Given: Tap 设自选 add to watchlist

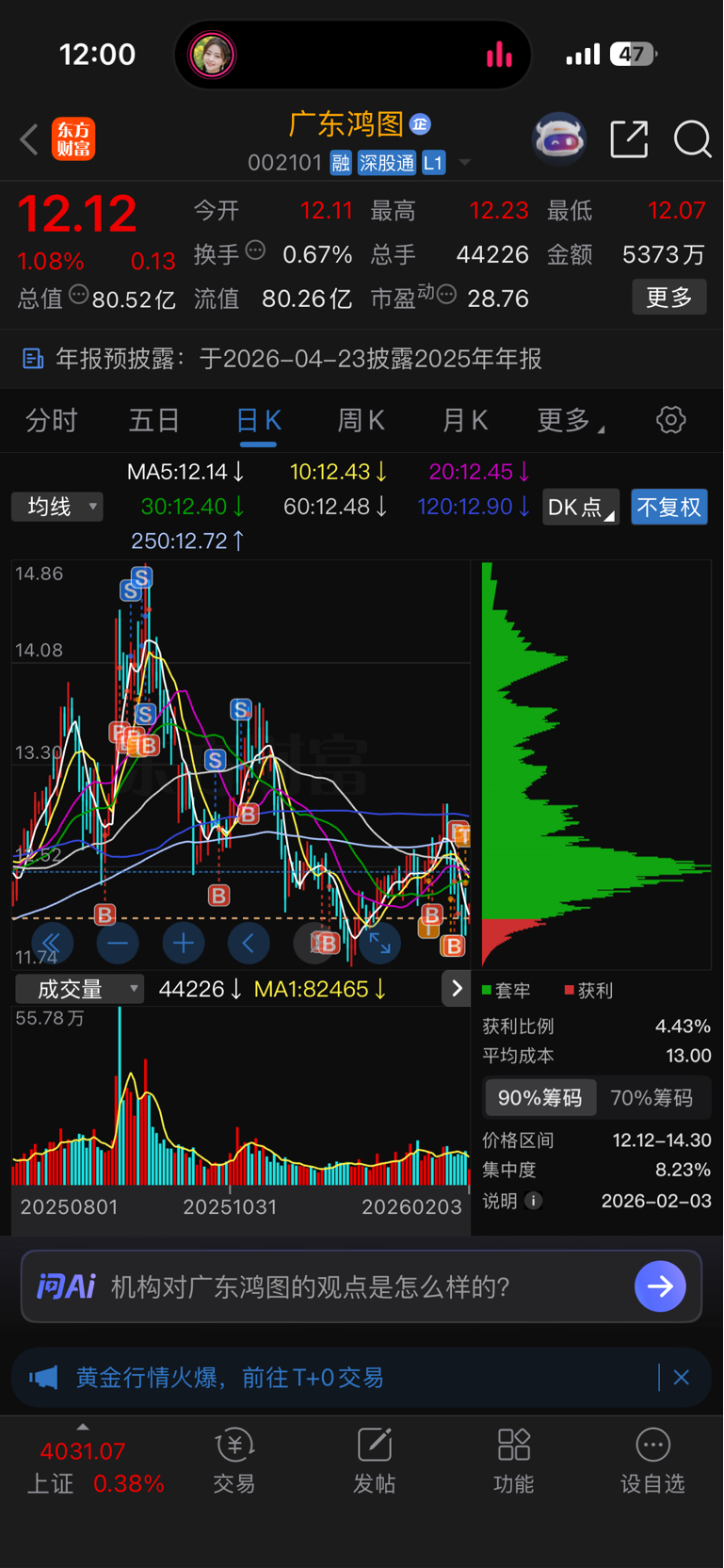Looking at the screenshot, I should tap(652, 1461).
